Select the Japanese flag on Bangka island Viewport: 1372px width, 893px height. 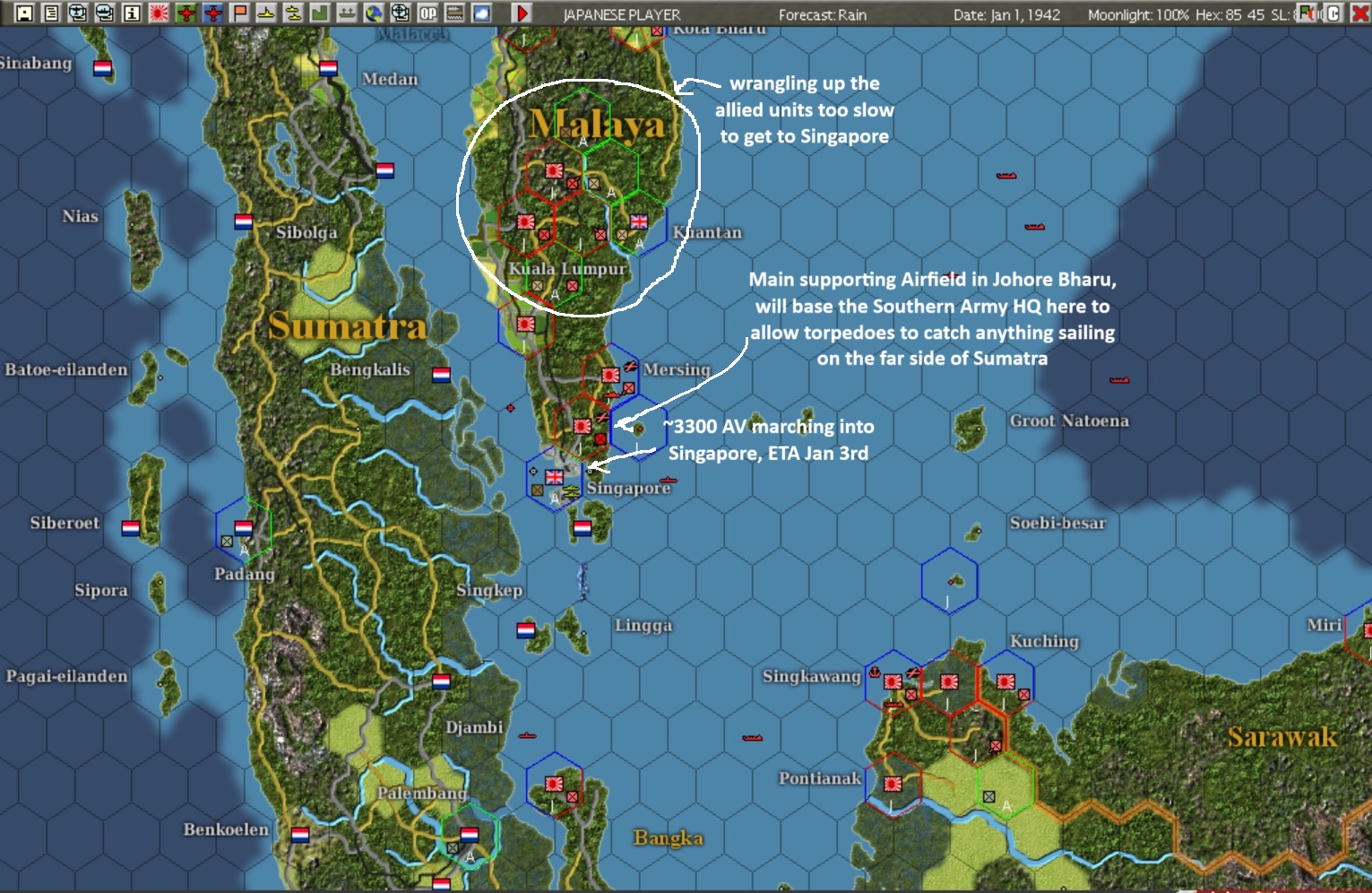(554, 784)
